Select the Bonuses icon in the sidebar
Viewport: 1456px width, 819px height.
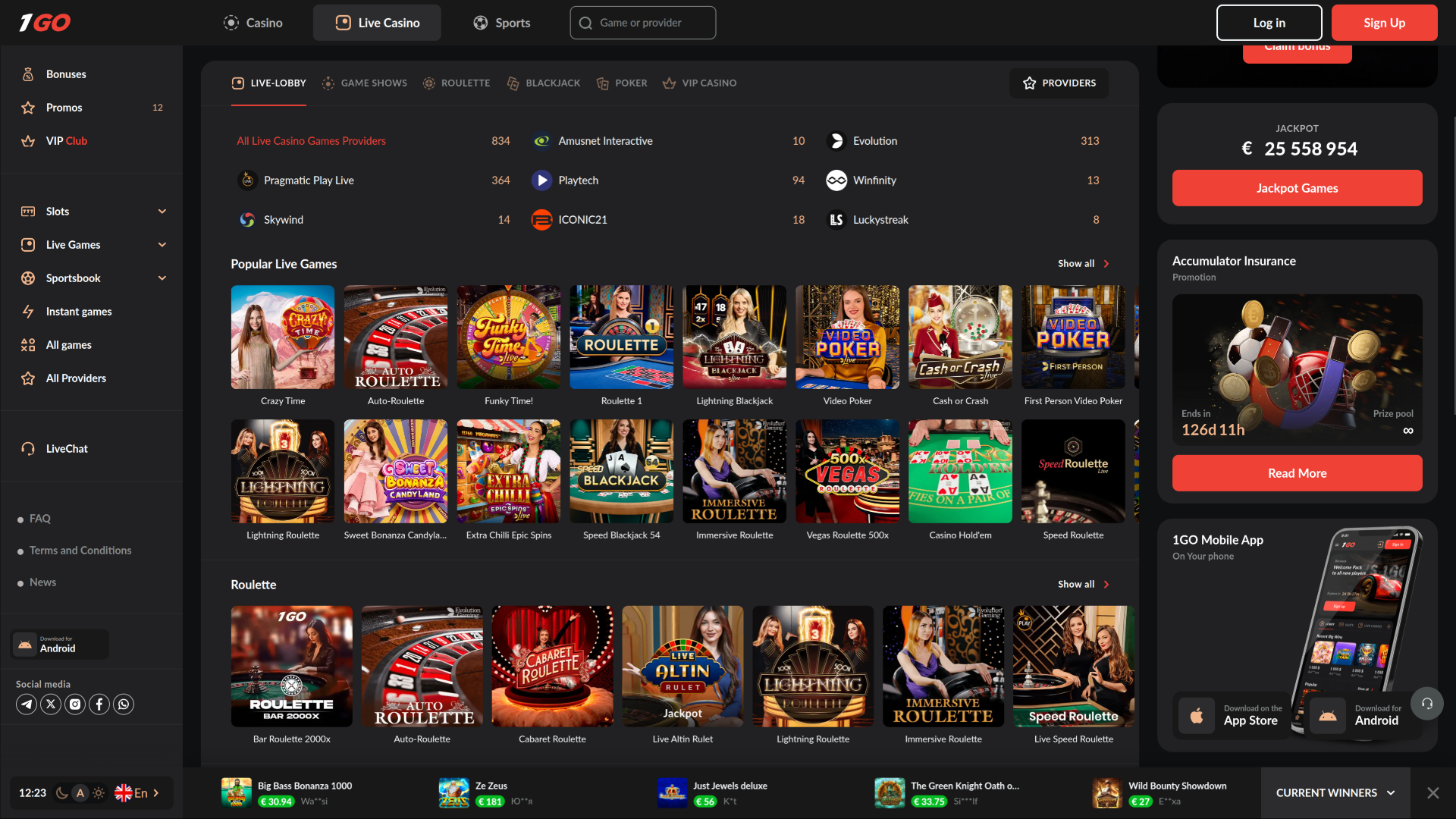point(27,74)
